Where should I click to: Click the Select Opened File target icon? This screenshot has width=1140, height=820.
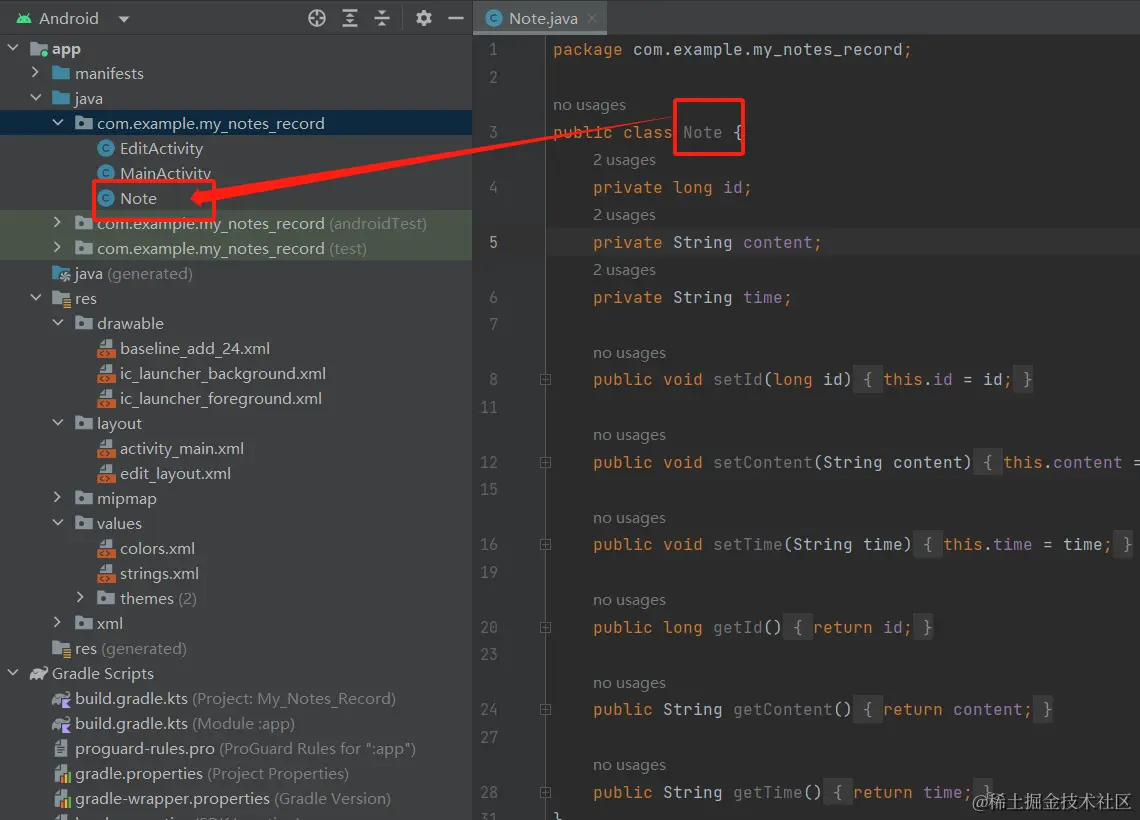pyautogui.click(x=317, y=18)
